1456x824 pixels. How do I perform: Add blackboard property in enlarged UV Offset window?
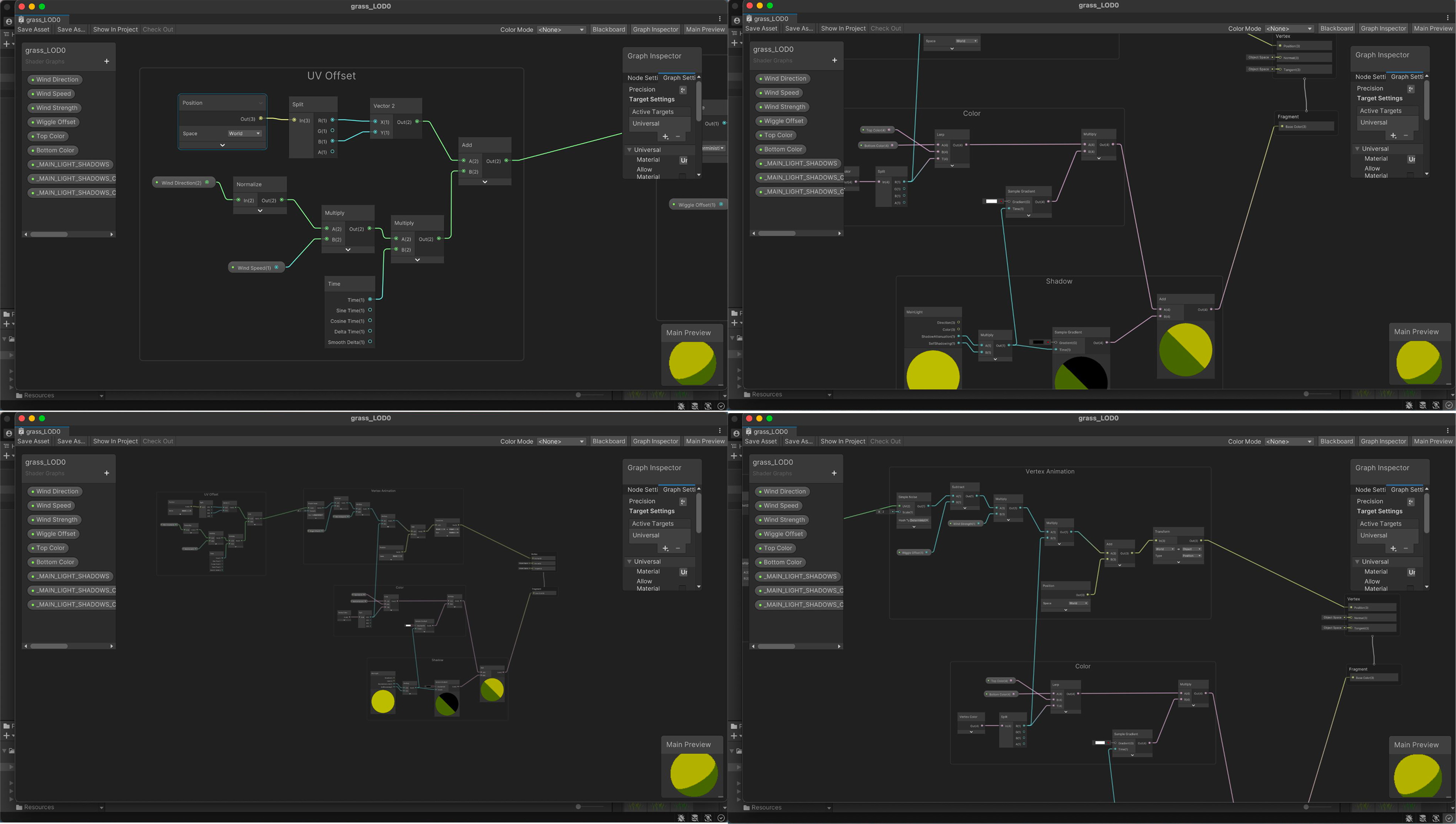click(106, 61)
